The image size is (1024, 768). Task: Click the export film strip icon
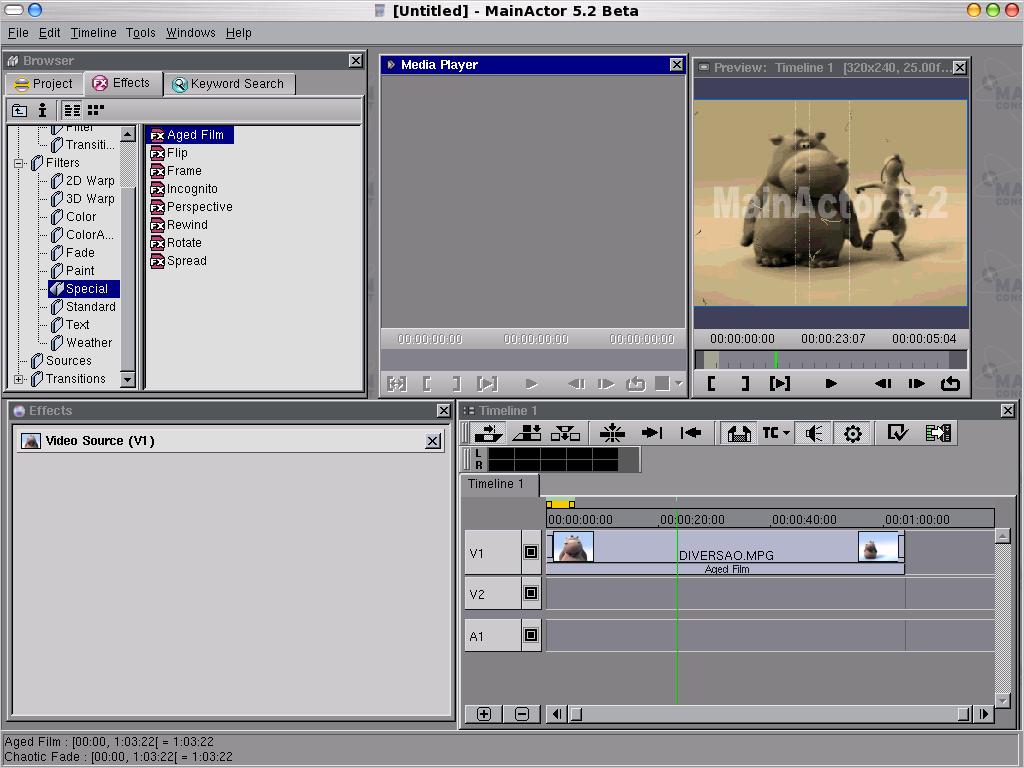click(938, 433)
